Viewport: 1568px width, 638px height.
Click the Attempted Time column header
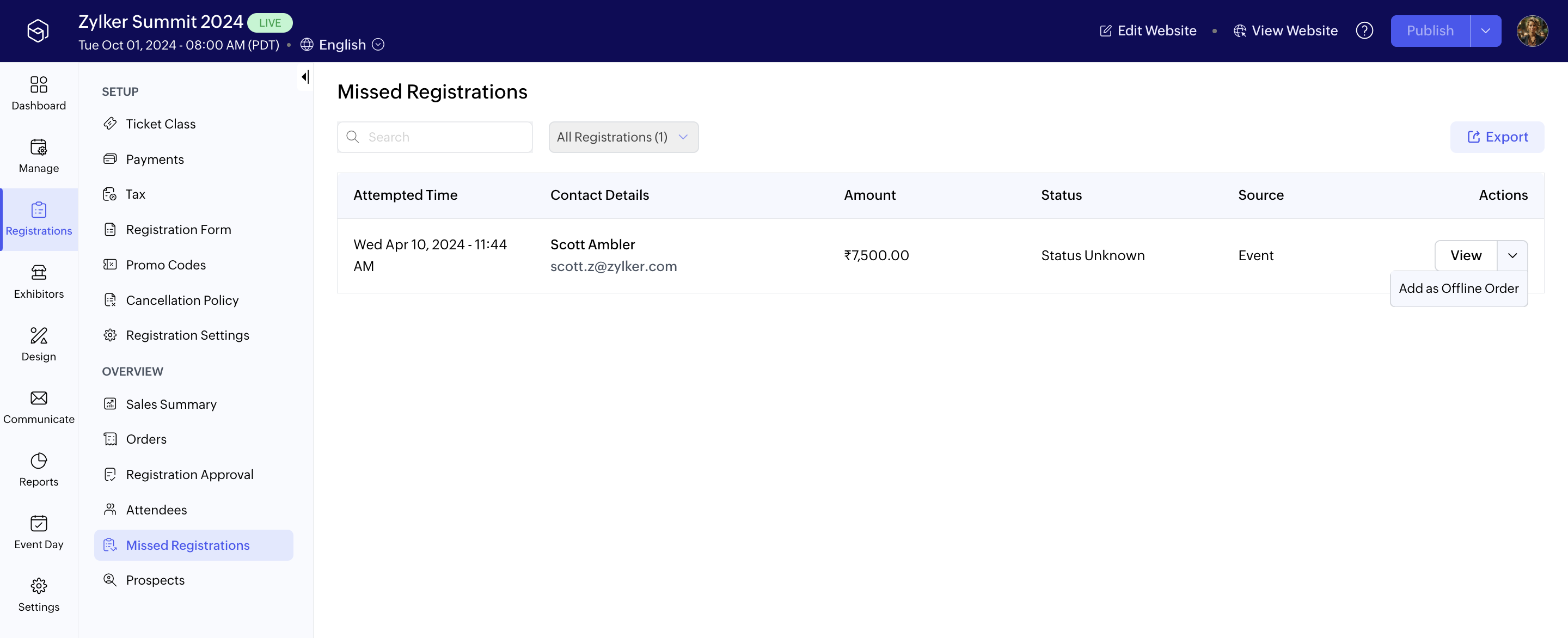406,195
